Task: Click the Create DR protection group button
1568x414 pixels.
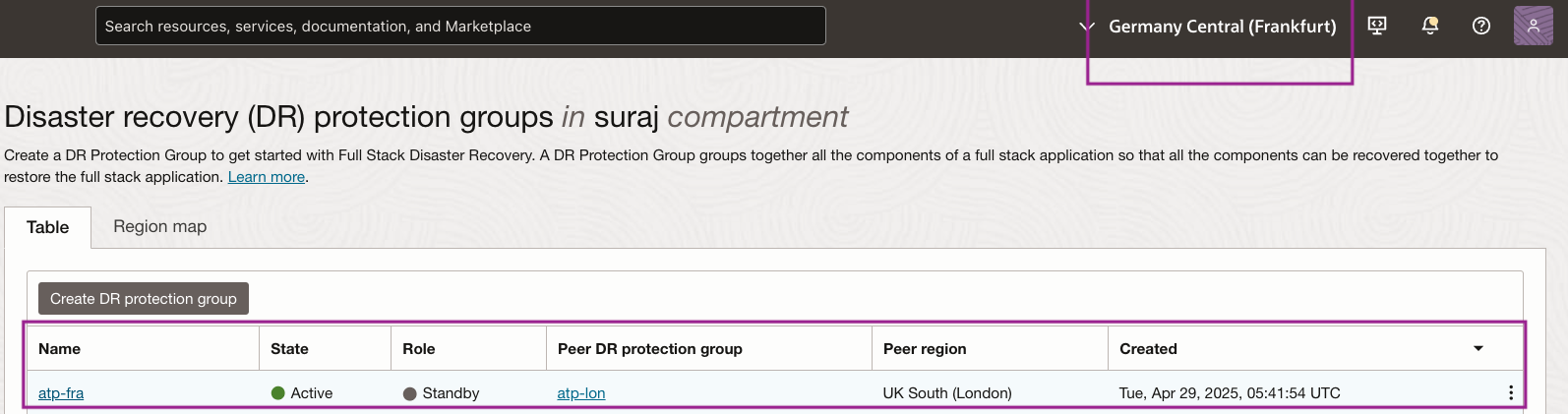Action: [x=144, y=299]
